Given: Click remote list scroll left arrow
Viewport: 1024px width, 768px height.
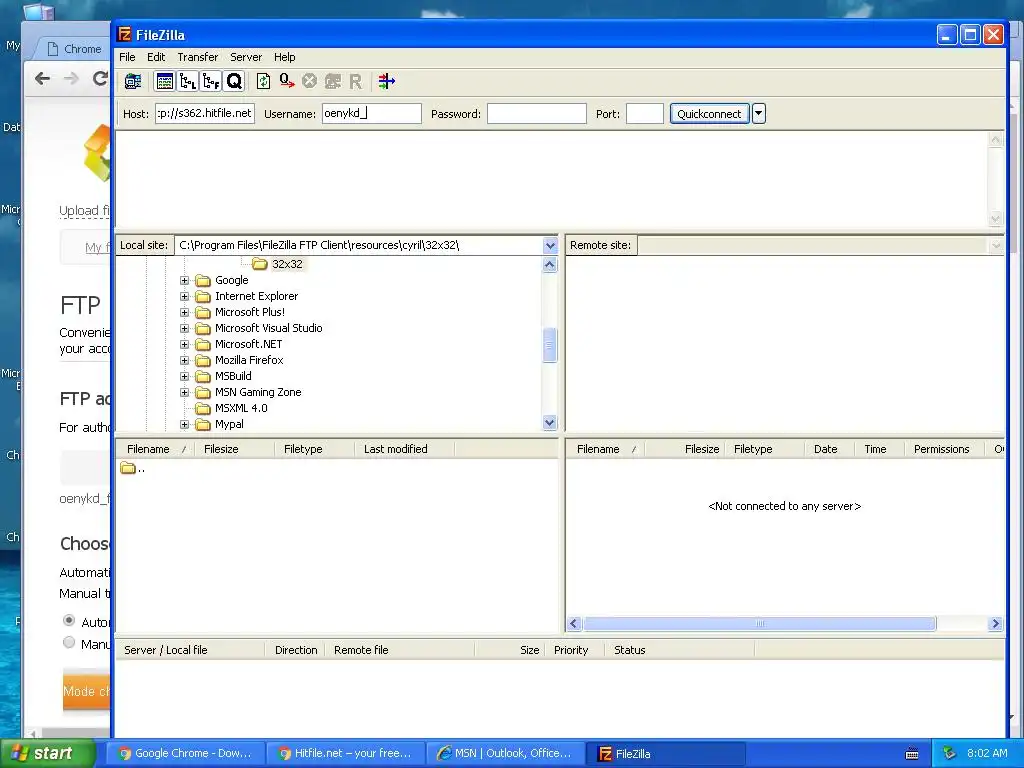Looking at the screenshot, I should (x=574, y=624).
